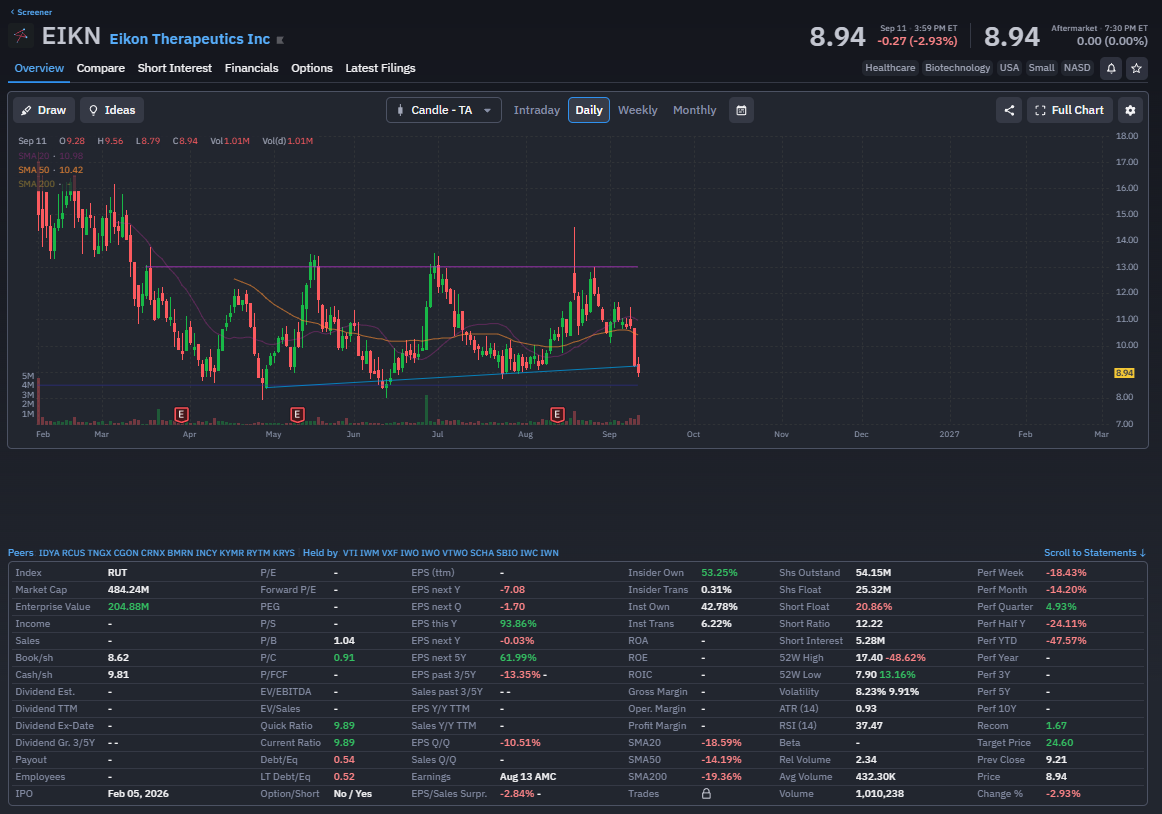This screenshot has width=1162, height=814.
Task: Switch chart to Intraday timeframe
Action: pyautogui.click(x=537, y=110)
